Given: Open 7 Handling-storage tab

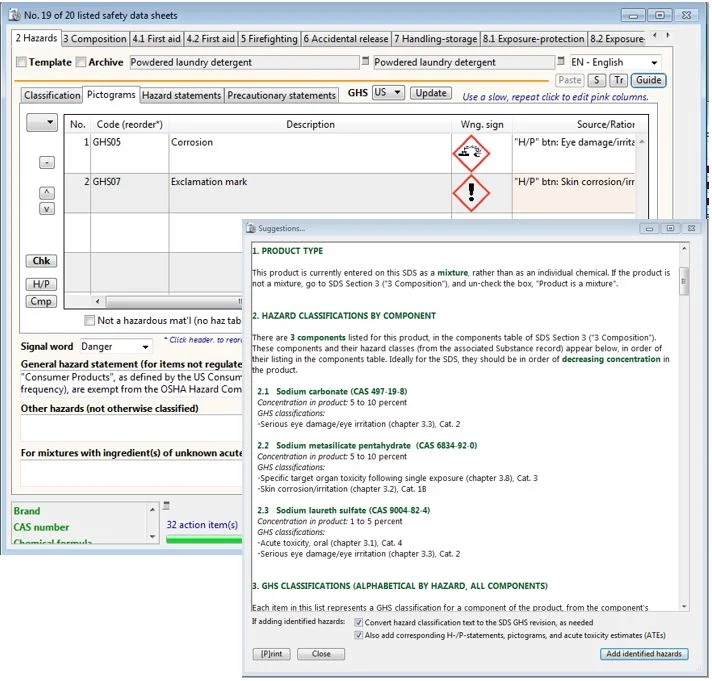Looking at the screenshot, I should click(436, 39).
